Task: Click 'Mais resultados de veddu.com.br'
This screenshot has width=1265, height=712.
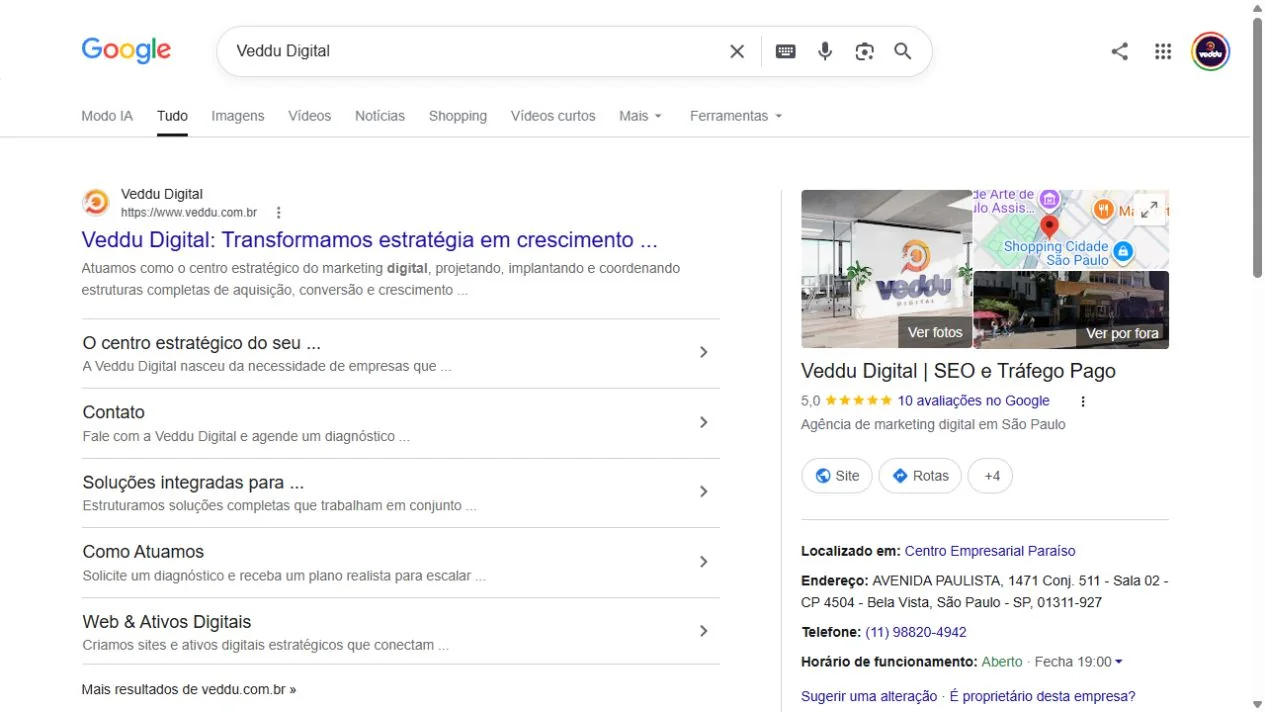Action: 189,689
